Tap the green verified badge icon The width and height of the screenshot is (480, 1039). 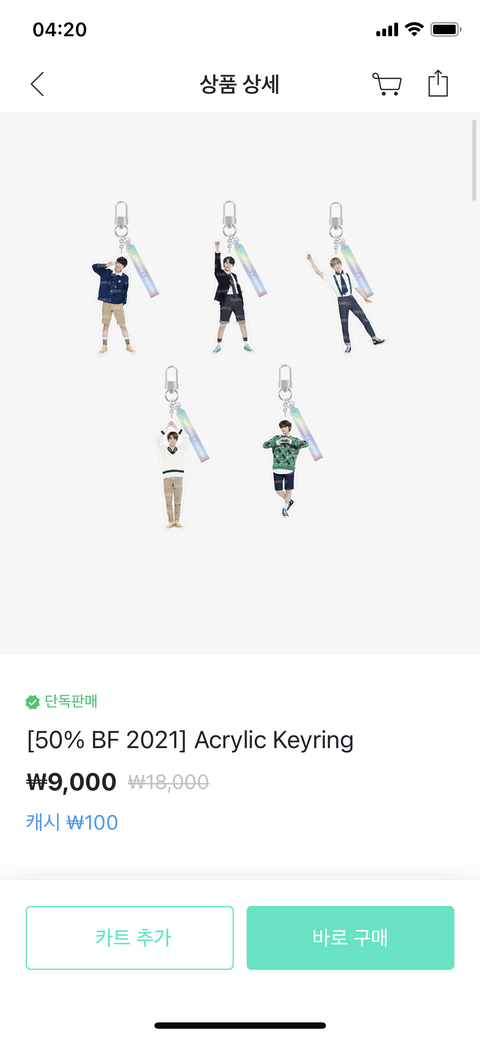coord(32,702)
